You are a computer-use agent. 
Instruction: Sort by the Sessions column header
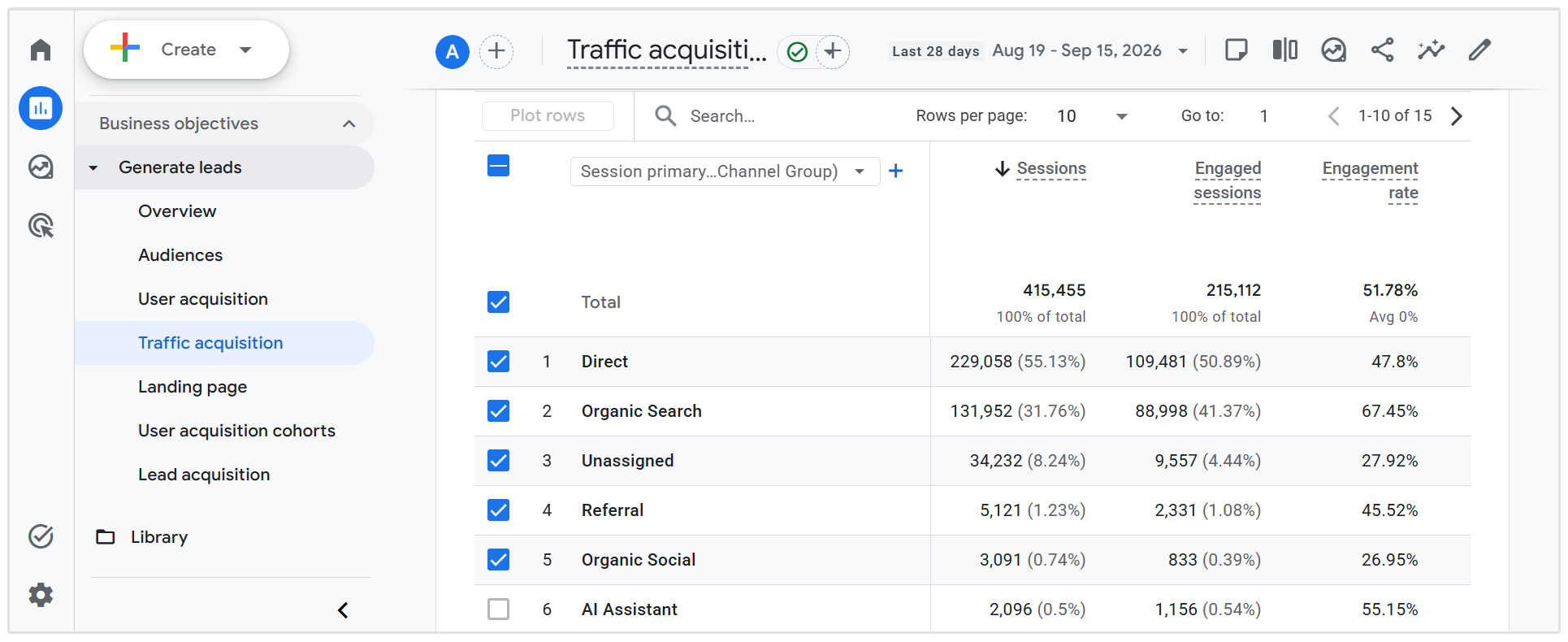1051,168
